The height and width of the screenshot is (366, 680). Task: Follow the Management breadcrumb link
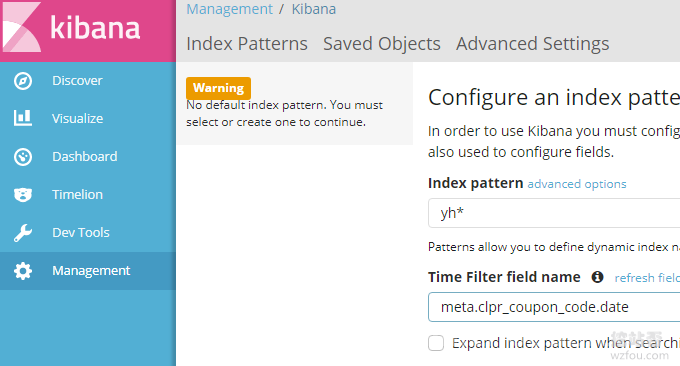[x=229, y=9]
